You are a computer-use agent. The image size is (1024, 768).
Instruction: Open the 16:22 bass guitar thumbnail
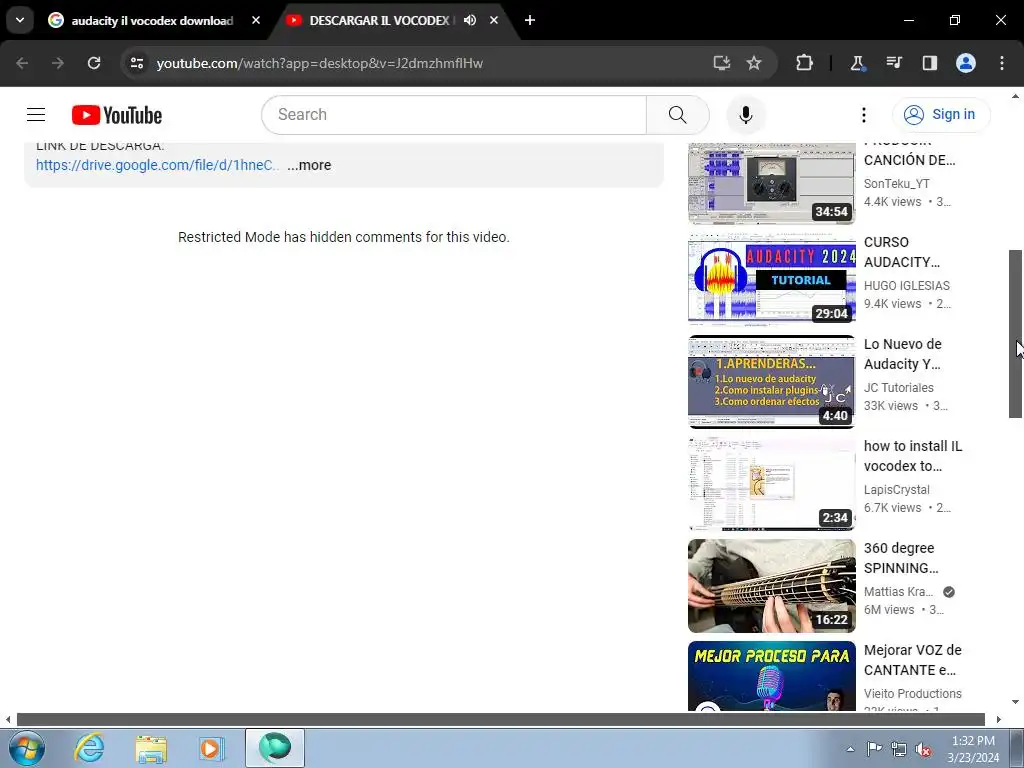[771, 585]
